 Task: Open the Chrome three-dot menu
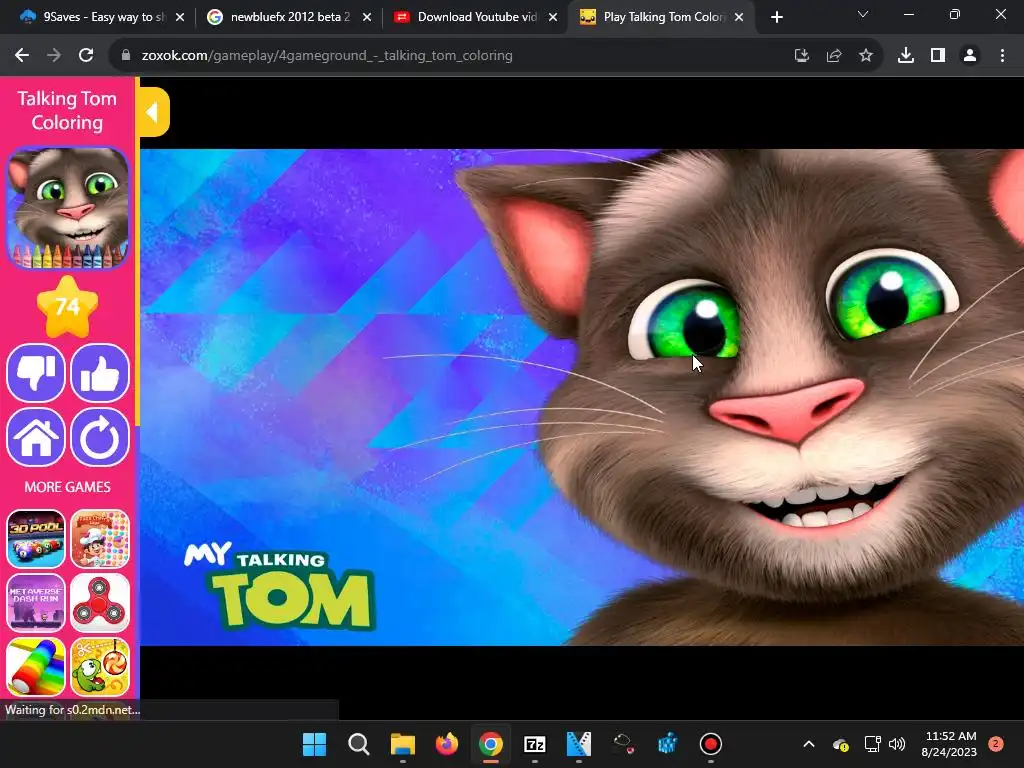point(1002,56)
